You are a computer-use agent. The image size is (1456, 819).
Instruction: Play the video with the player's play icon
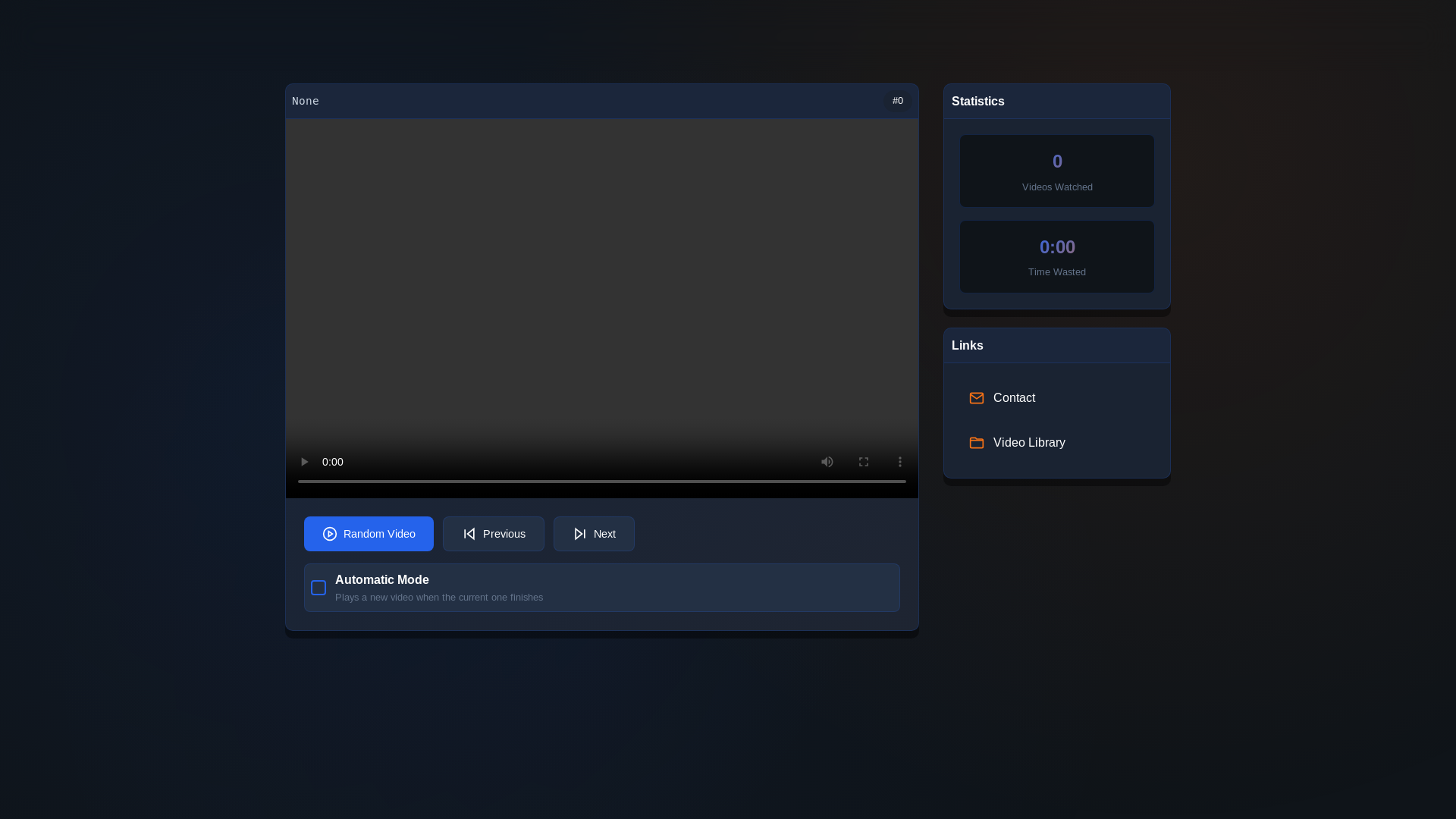304,462
